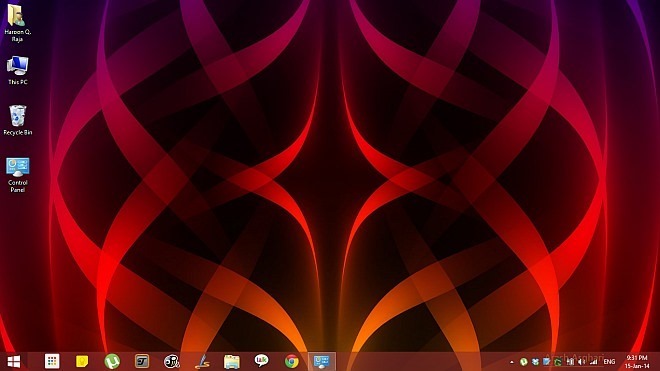The image size is (660, 371).
Task: Open the clock showing 9:31 PM
Action: 637,362
